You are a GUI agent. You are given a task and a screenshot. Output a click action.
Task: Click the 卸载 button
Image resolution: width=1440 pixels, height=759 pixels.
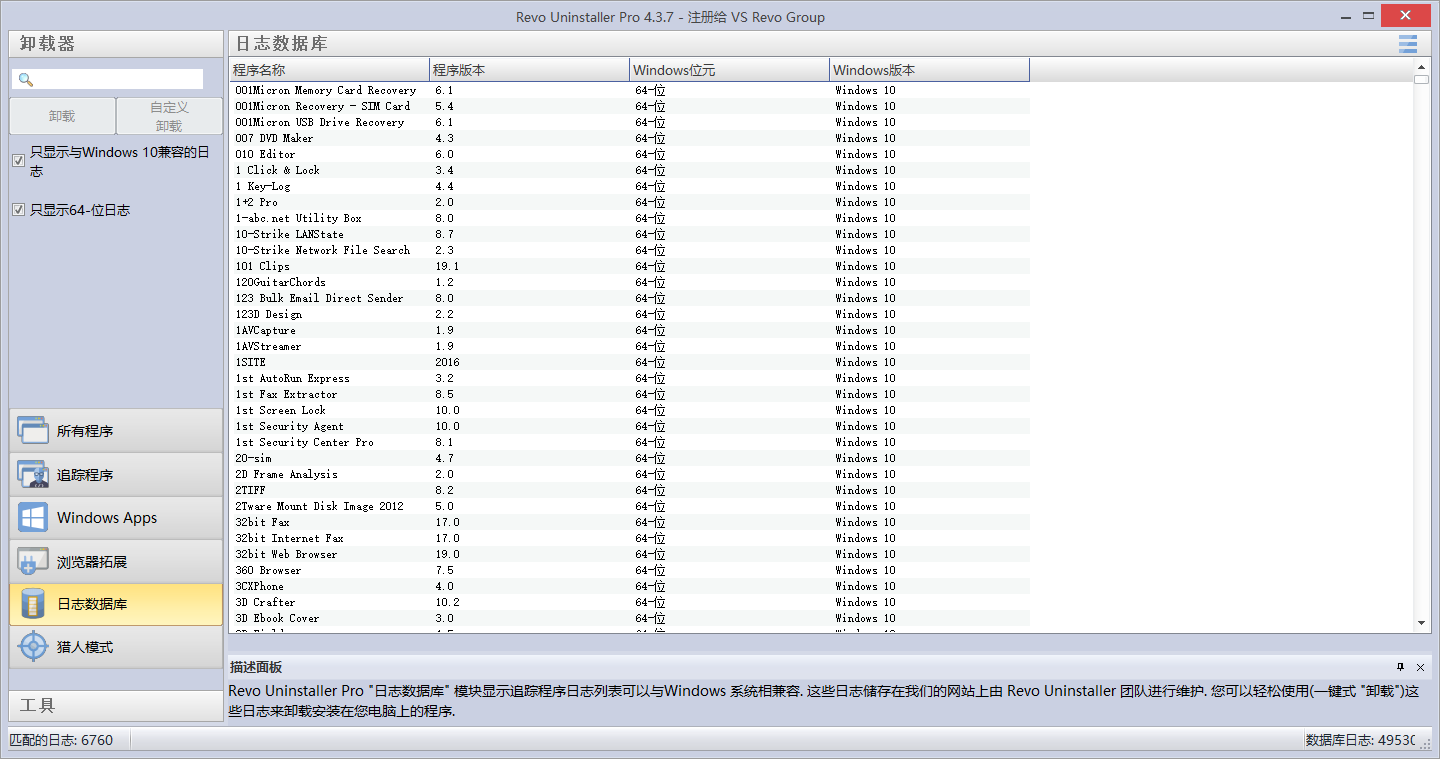[x=62, y=116]
